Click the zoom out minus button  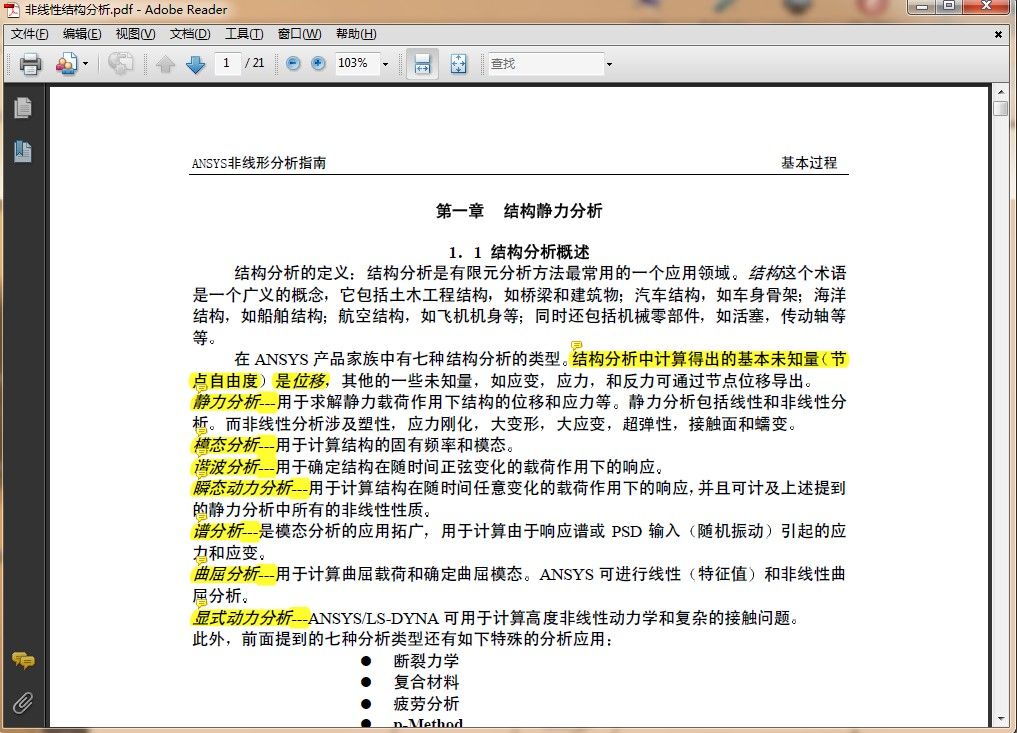click(x=293, y=64)
